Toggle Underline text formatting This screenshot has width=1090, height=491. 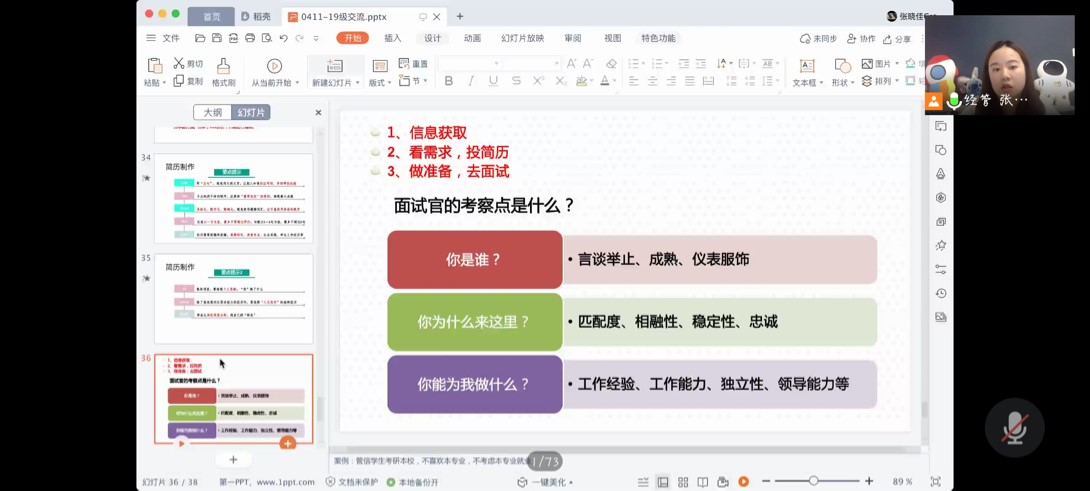point(493,81)
